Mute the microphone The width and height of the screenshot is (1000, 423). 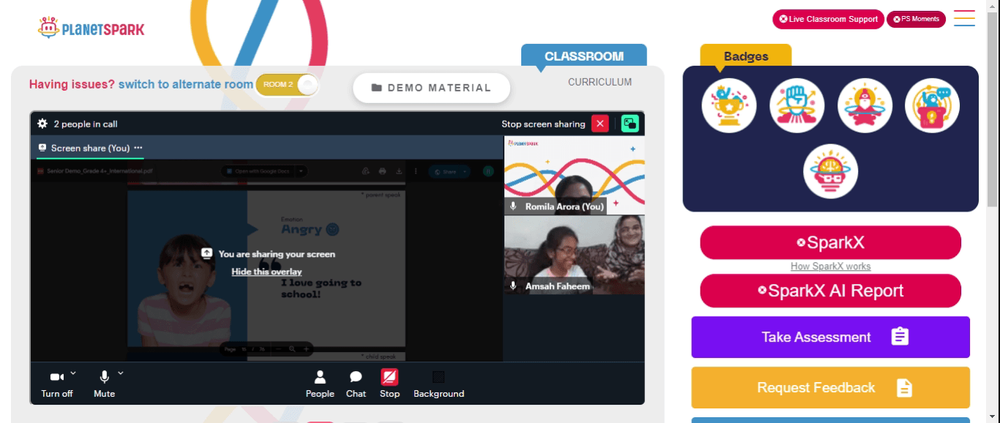(104, 384)
